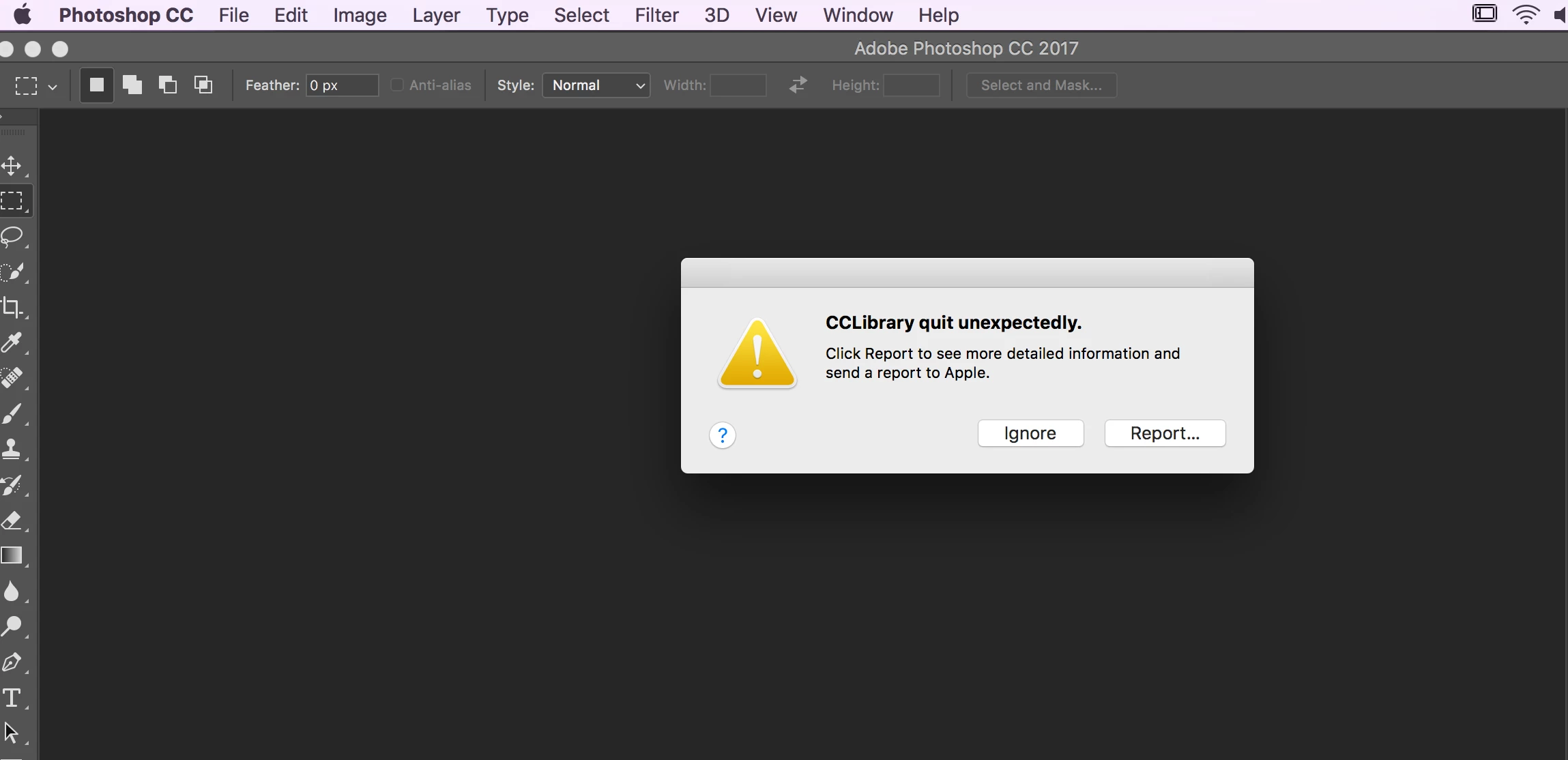Click the Report... button
This screenshot has height=760, width=1568.
coord(1165,433)
